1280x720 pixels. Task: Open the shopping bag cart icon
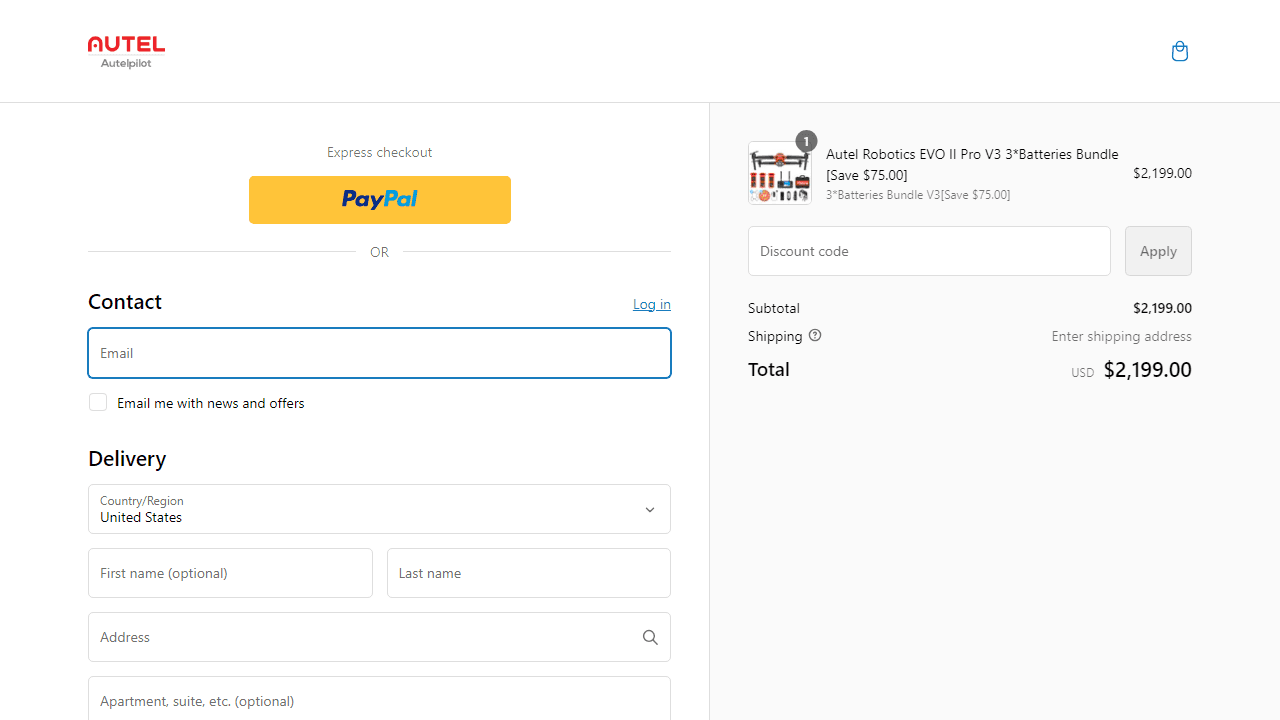click(1180, 51)
